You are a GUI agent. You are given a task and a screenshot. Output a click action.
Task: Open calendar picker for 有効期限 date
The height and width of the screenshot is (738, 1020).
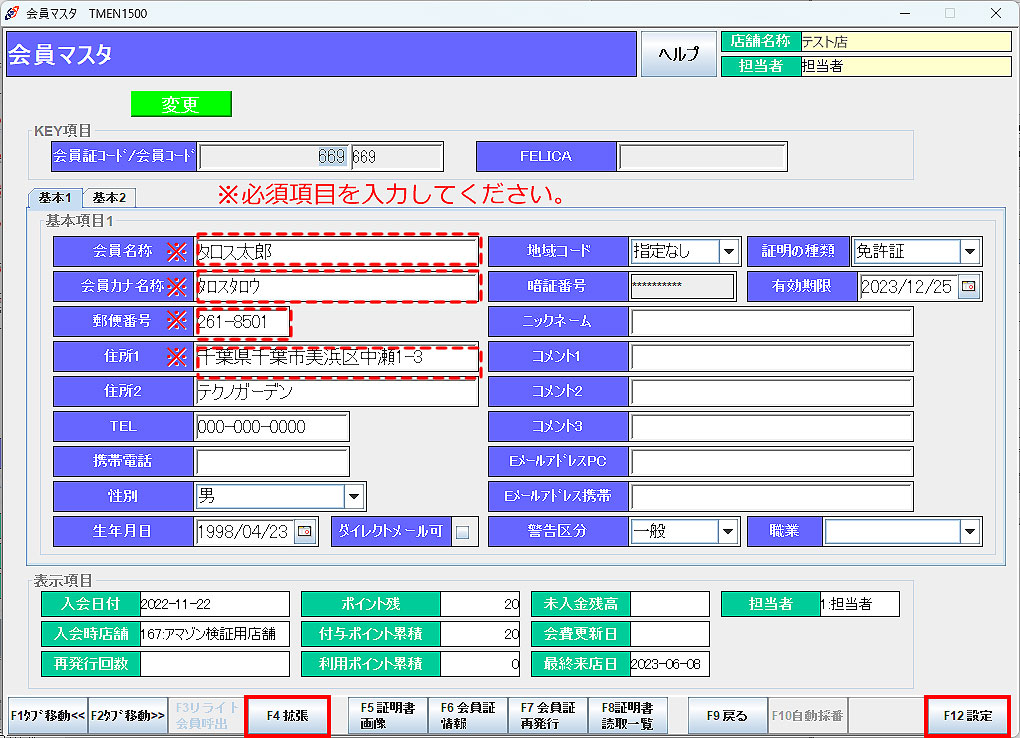[x=968, y=286]
